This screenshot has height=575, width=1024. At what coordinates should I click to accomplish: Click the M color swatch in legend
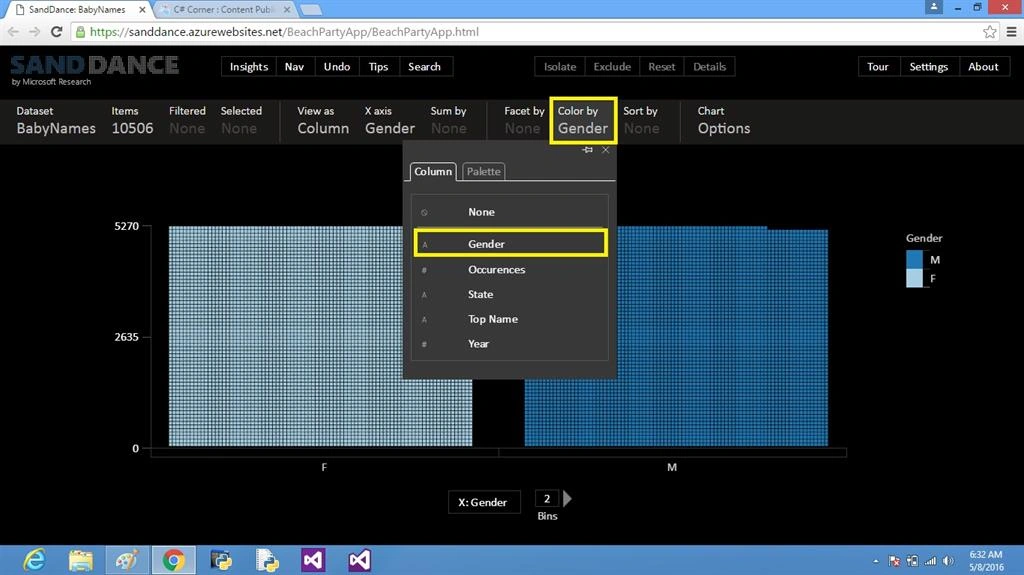click(914, 259)
